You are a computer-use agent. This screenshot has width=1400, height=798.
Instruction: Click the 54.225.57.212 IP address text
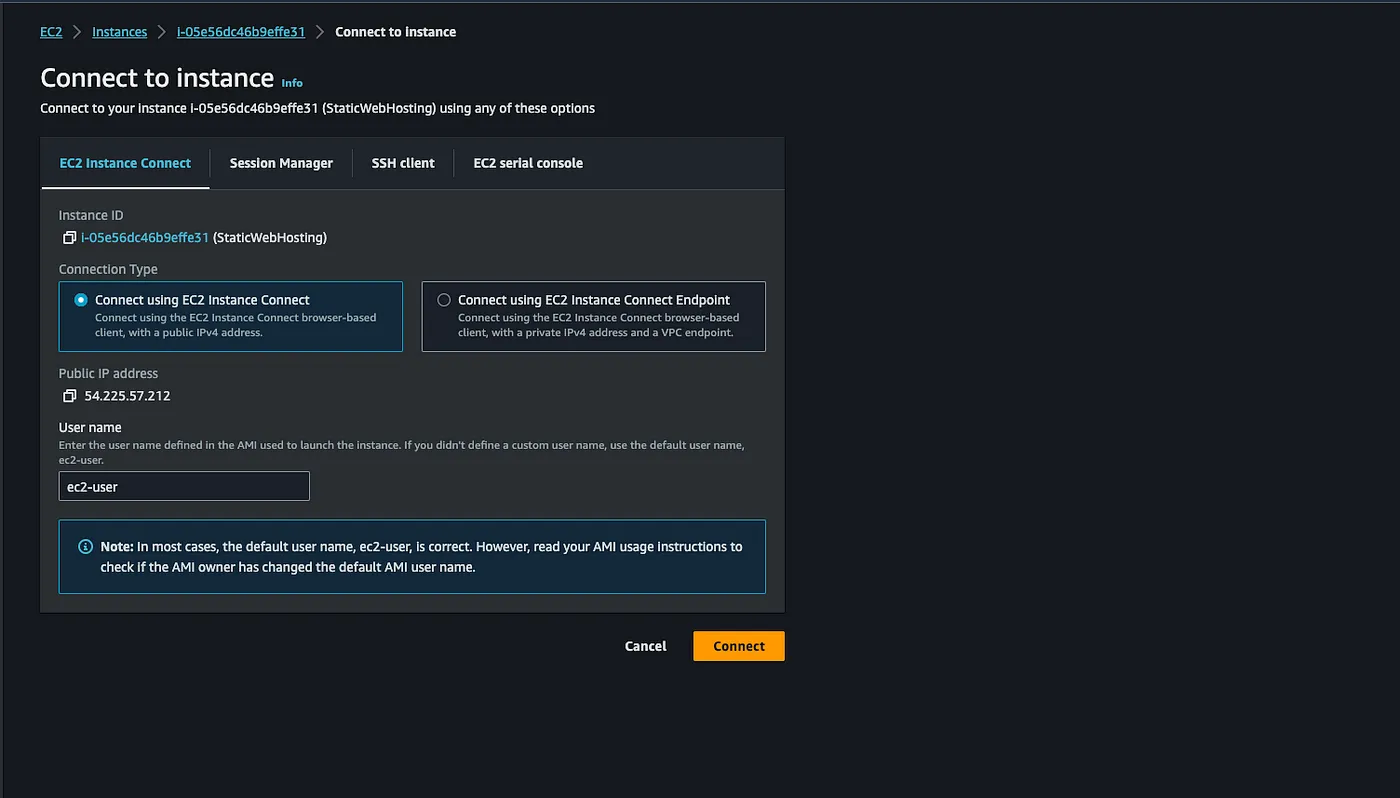point(127,396)
